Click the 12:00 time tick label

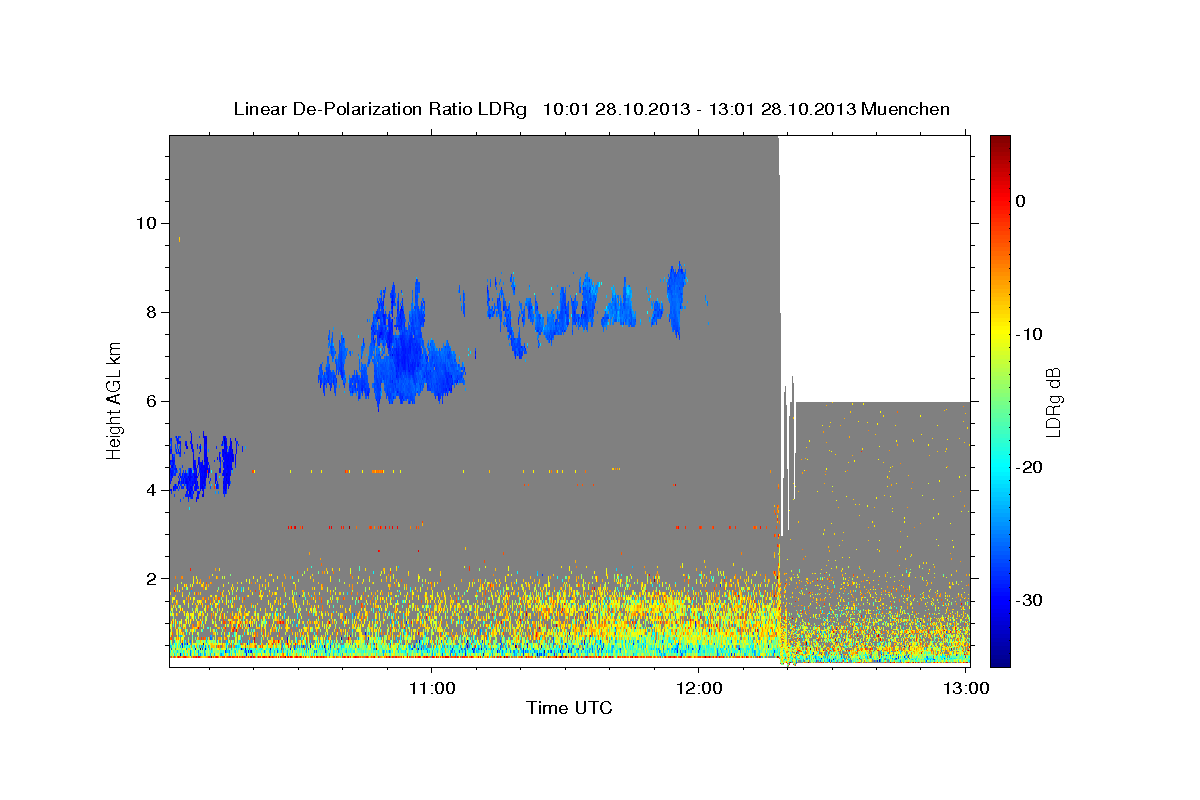699,688
